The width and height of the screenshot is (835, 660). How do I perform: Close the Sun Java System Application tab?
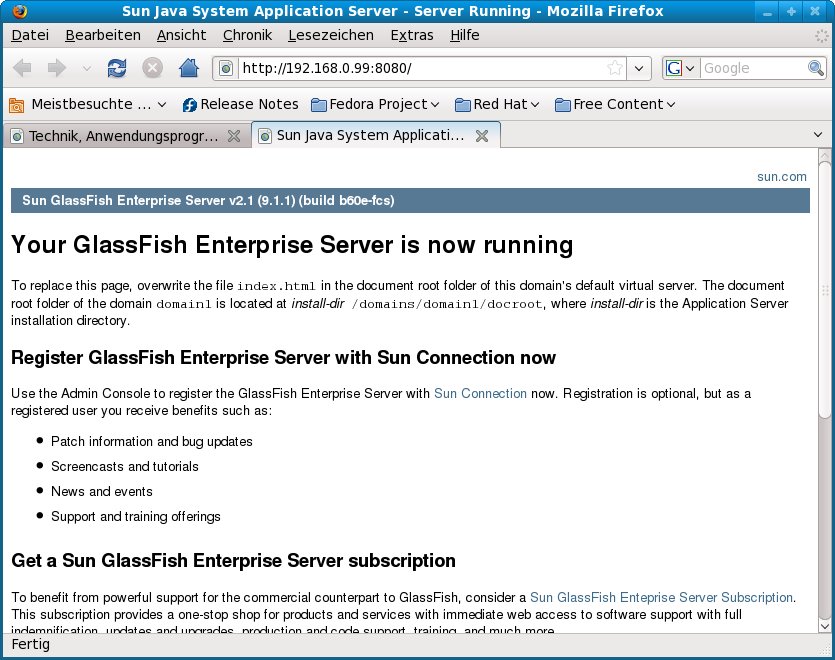point(482,135)
